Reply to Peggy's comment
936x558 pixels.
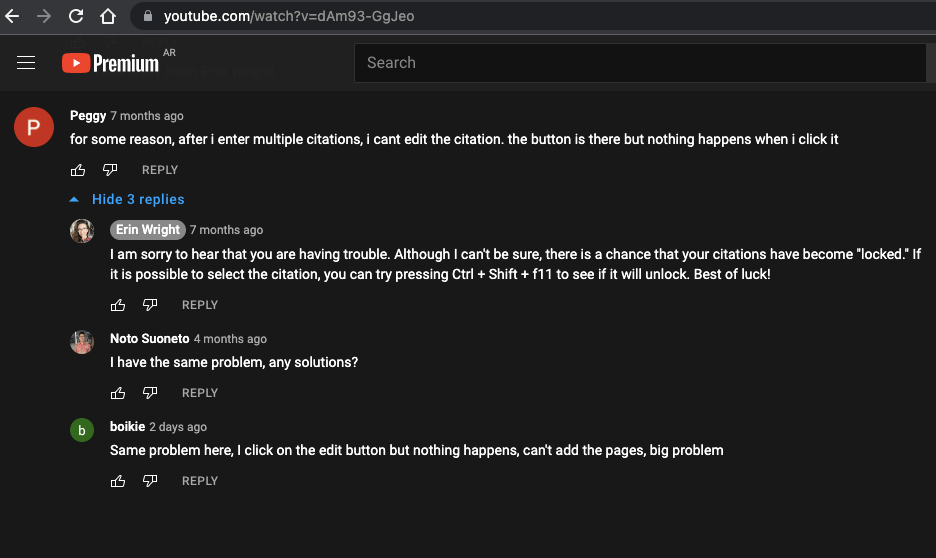click(160, 170)
